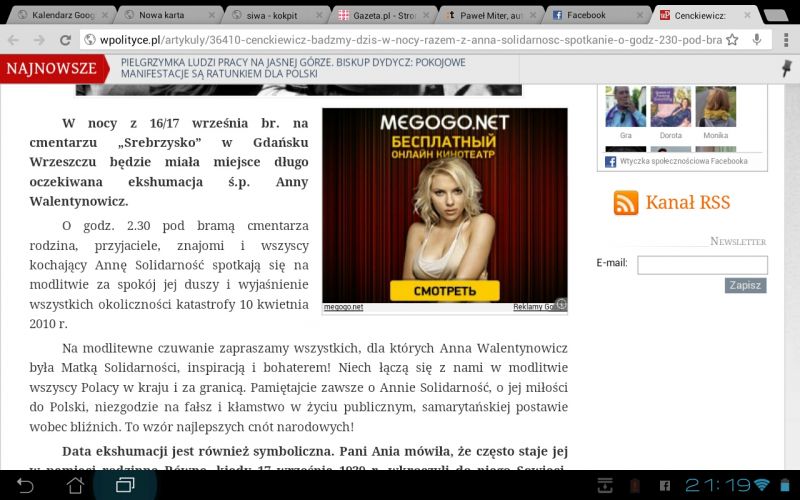800x500 pixels.
Task: Tap the Android home button
Action: 76,485
